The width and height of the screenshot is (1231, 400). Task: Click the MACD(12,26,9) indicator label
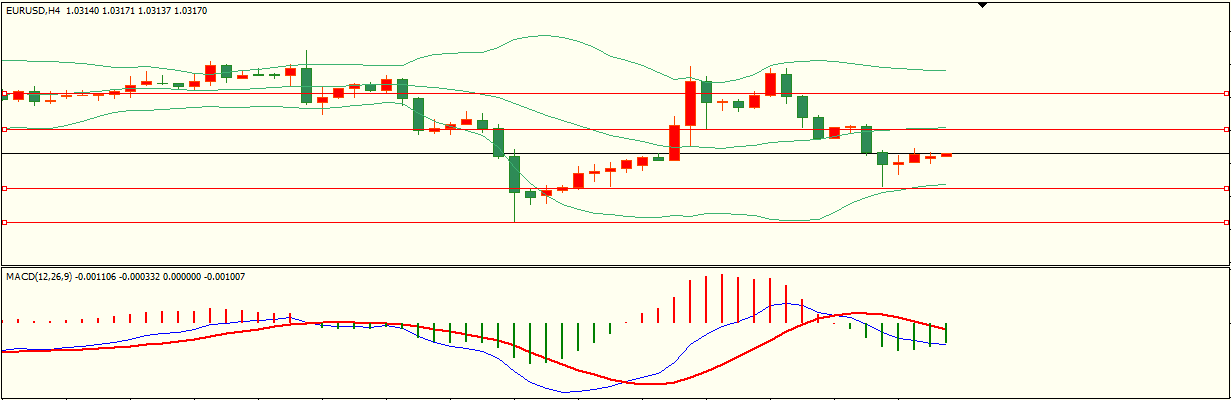41,276
